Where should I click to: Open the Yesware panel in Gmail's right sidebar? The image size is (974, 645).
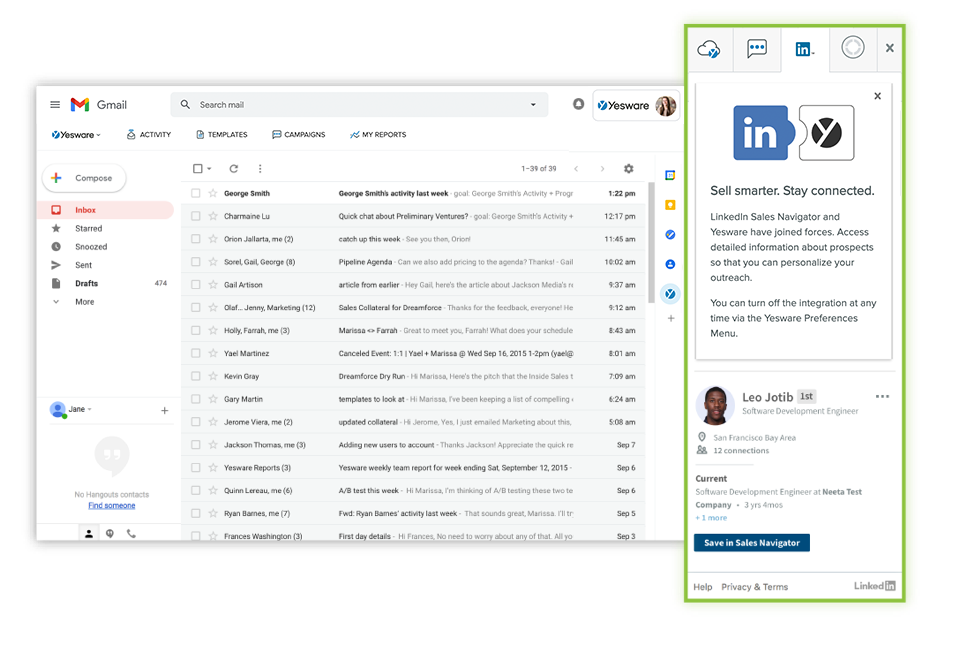671,293
